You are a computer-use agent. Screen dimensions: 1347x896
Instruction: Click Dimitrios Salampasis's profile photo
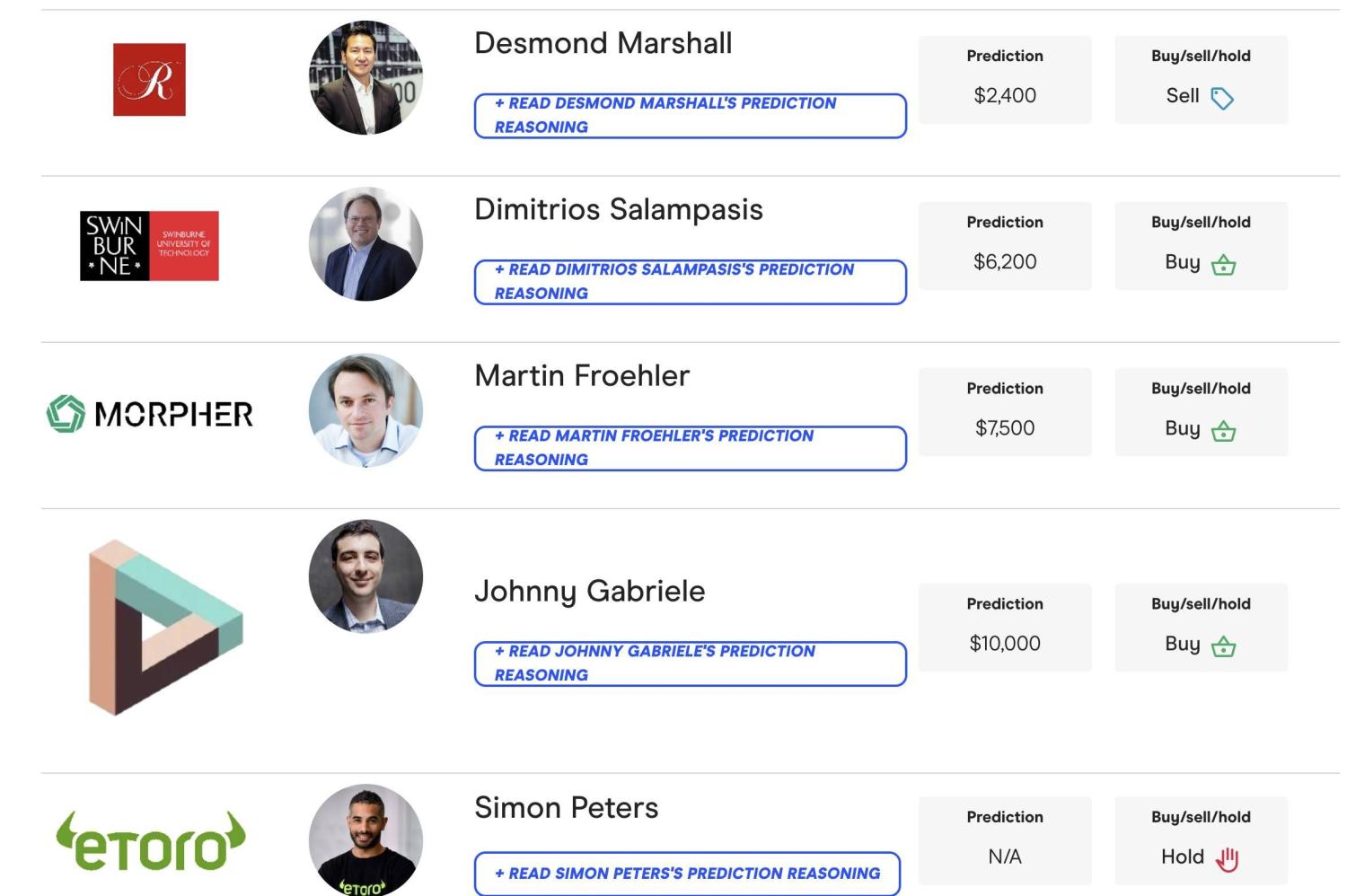coord(365,244)
